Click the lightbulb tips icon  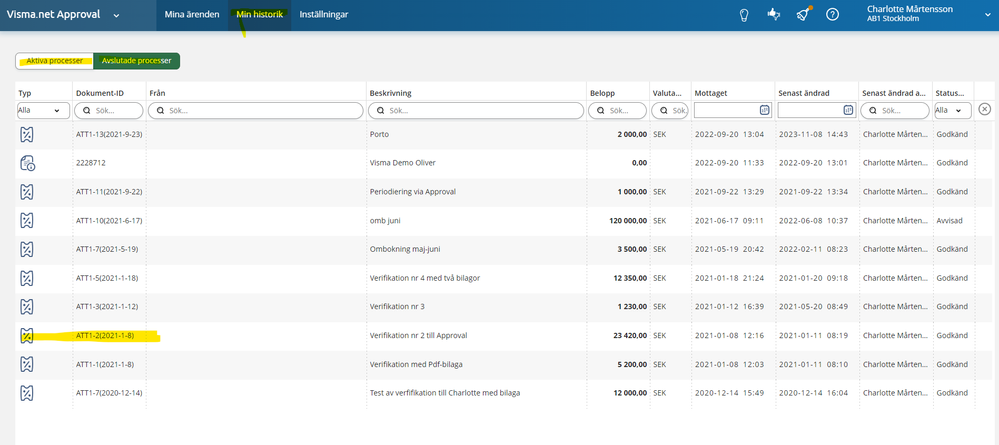click(x=743, y=15)
